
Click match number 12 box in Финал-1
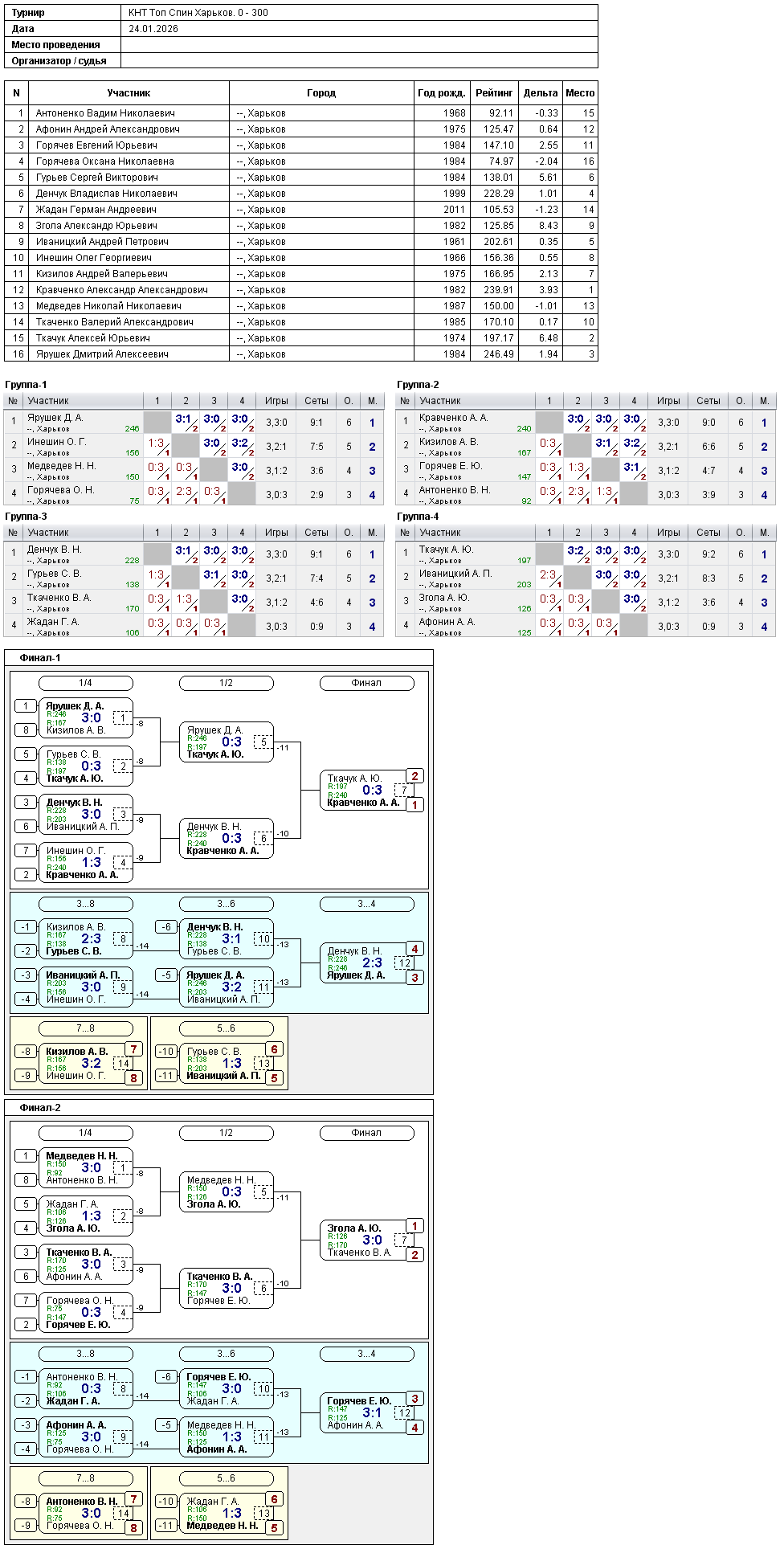point(404,963)
